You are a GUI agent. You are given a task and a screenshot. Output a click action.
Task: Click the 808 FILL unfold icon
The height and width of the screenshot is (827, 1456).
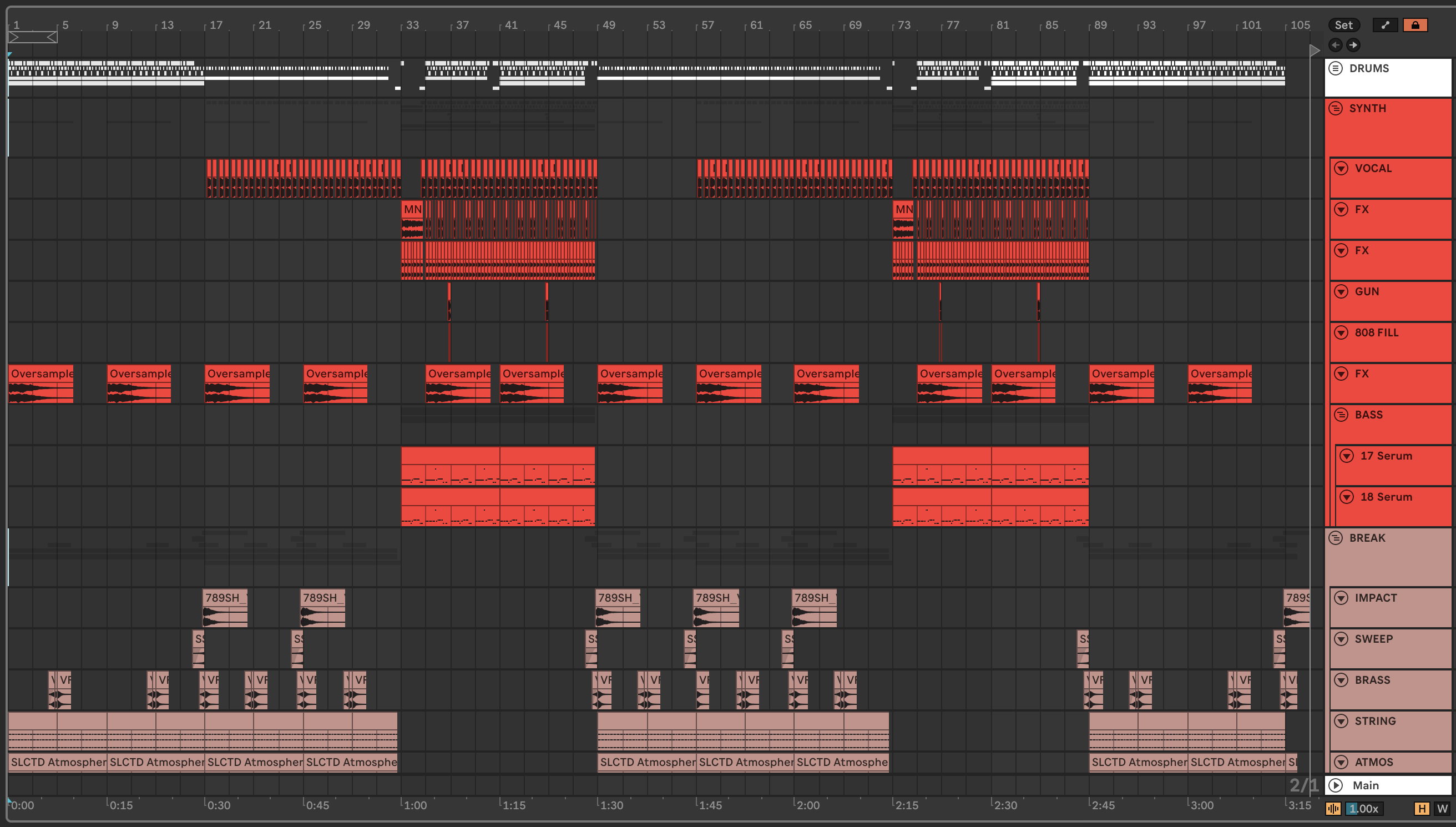[x=1341, y=332]
